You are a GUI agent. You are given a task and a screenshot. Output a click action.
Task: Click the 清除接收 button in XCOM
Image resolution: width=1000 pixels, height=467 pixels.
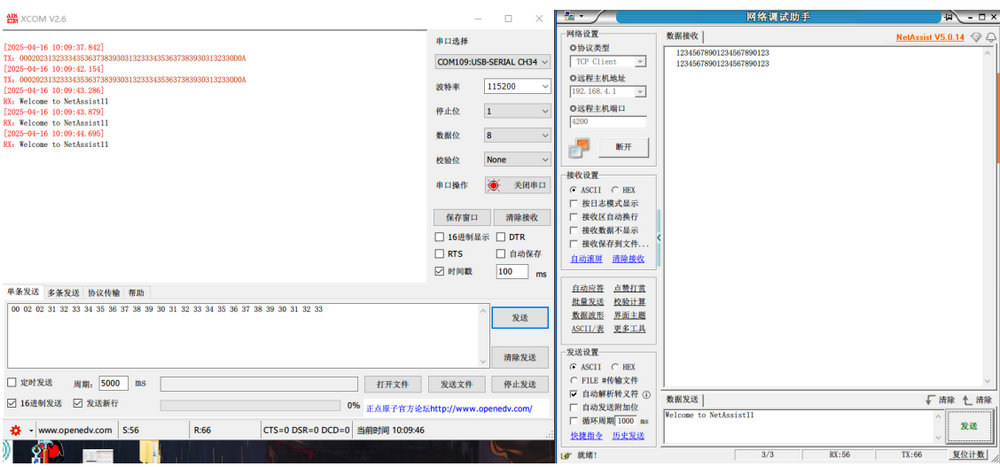(521, 217)
